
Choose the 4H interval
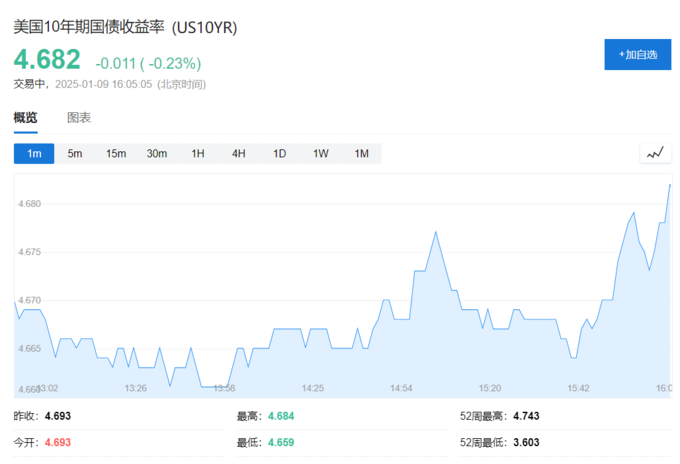tap(239, 153)
